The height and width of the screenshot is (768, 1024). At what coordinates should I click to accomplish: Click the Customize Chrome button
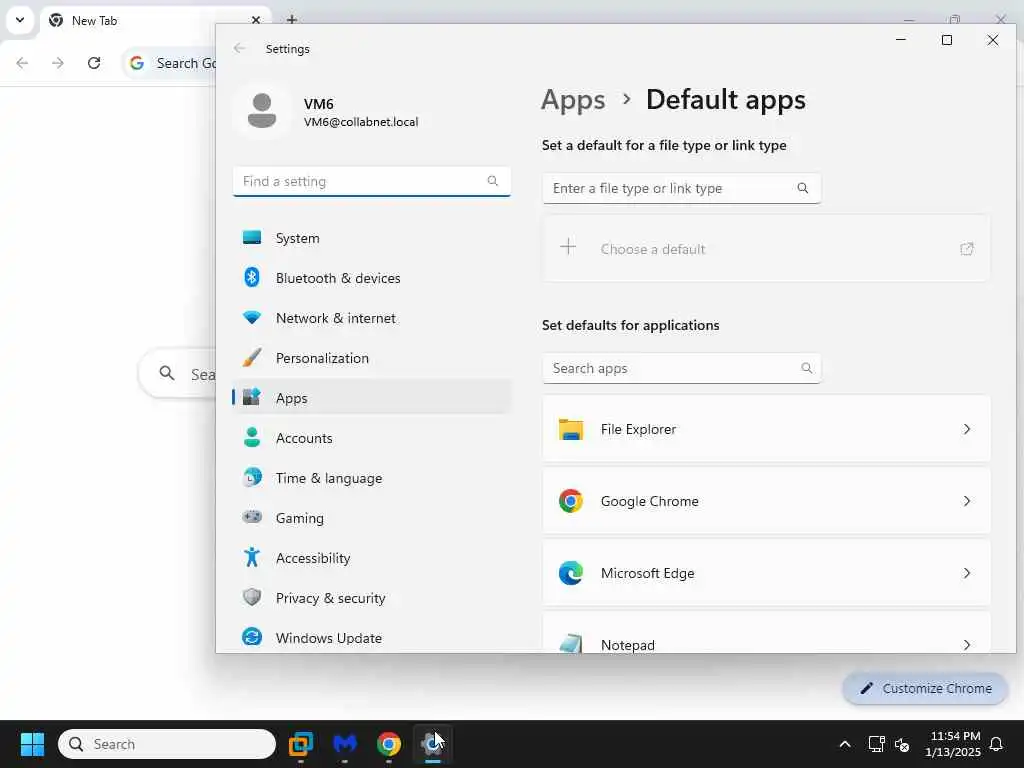(925, 688)
